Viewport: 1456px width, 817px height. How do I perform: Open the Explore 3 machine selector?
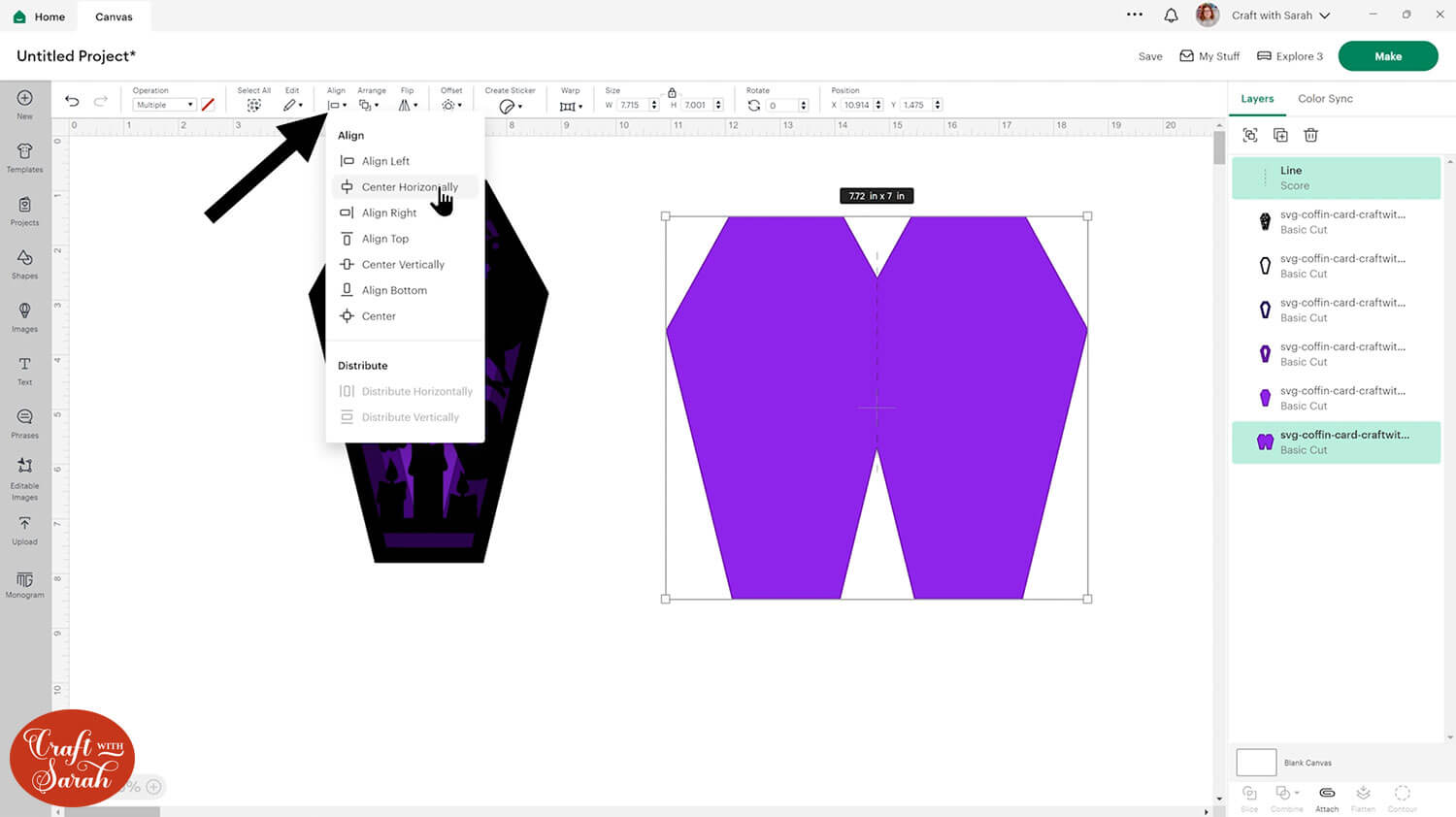(1290, 56)
